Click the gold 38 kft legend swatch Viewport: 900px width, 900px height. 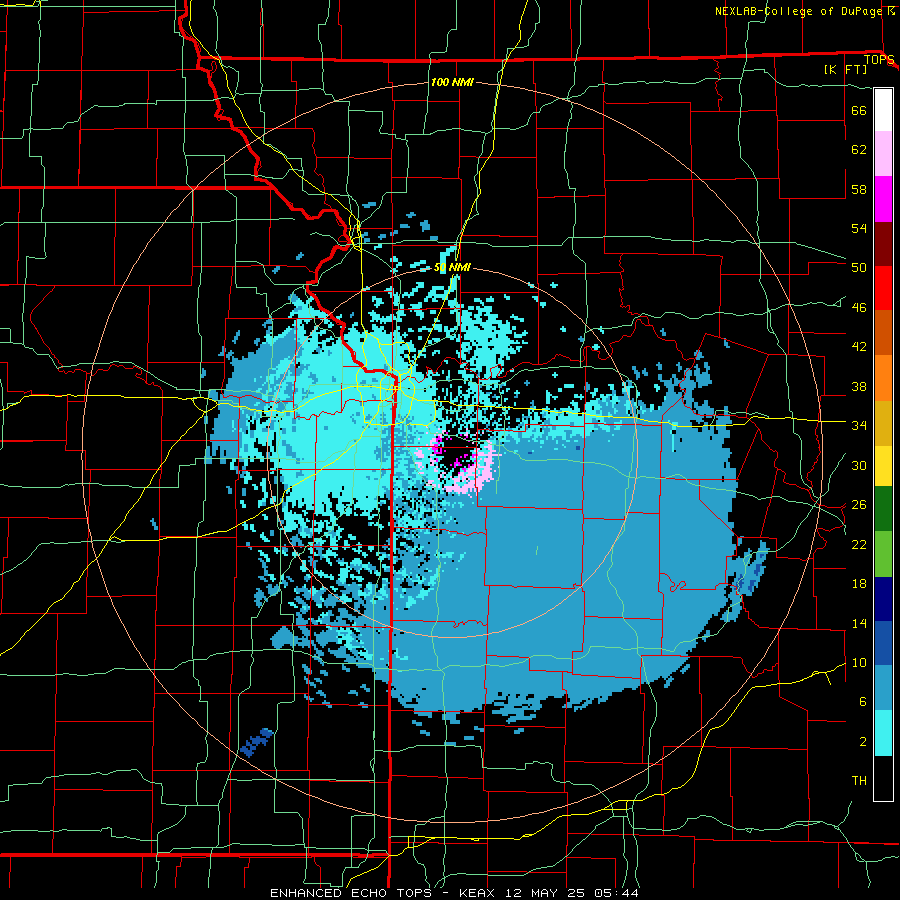883,423
